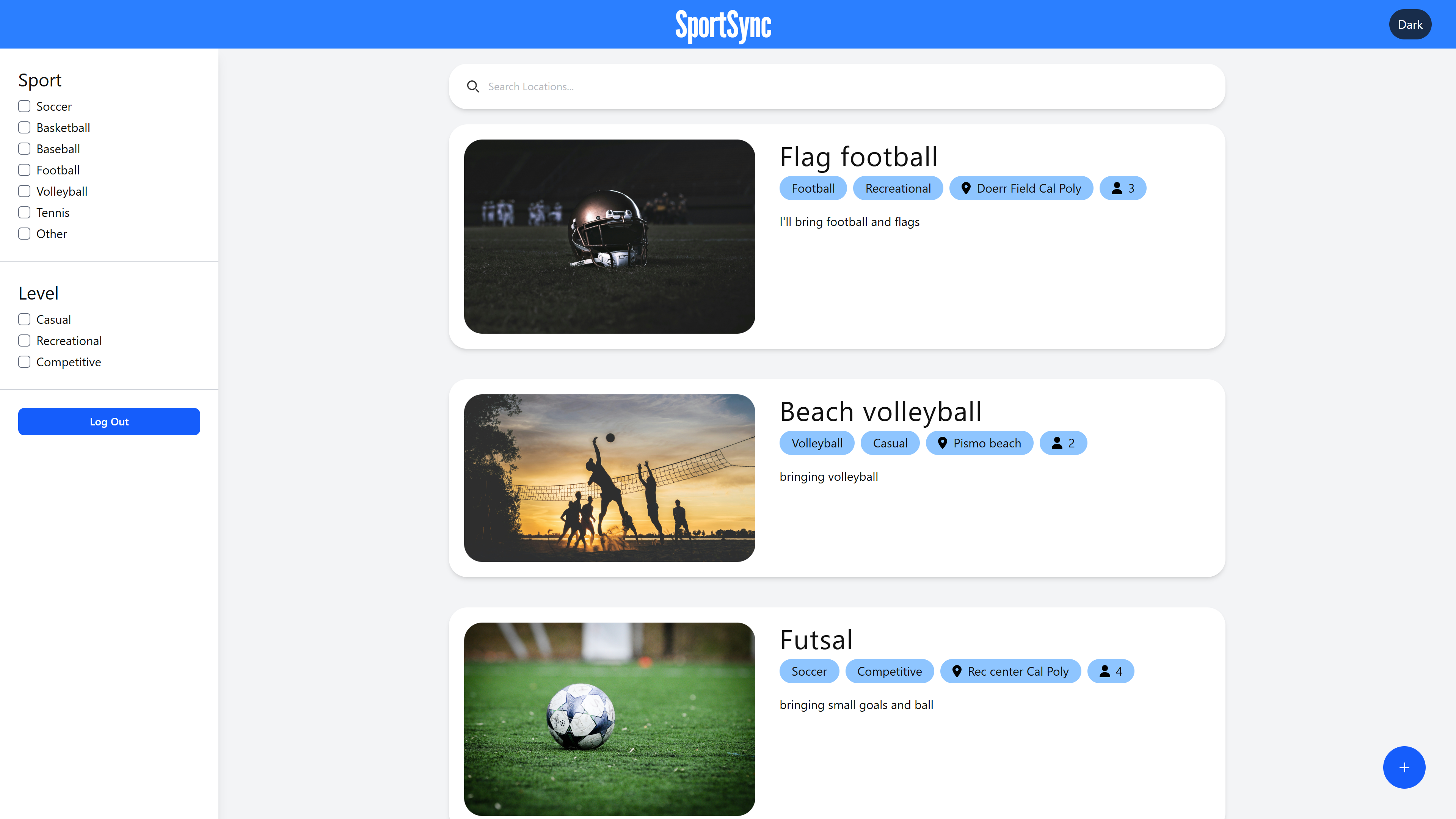Select the Recreational tag on Flag football

tap(897, 188)
